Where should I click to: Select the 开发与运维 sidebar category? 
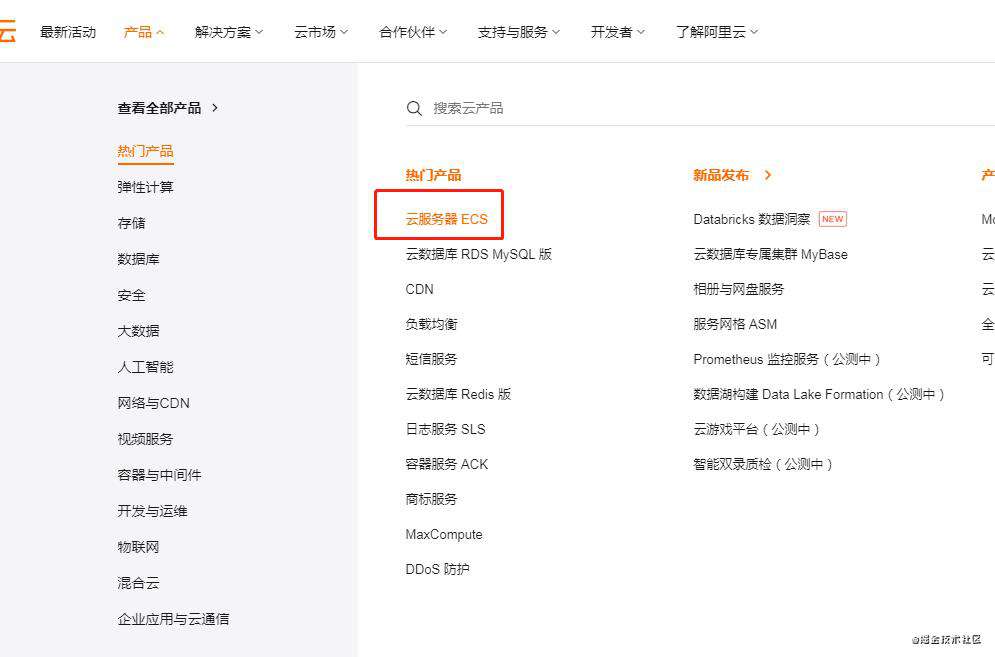pos(152,511)
